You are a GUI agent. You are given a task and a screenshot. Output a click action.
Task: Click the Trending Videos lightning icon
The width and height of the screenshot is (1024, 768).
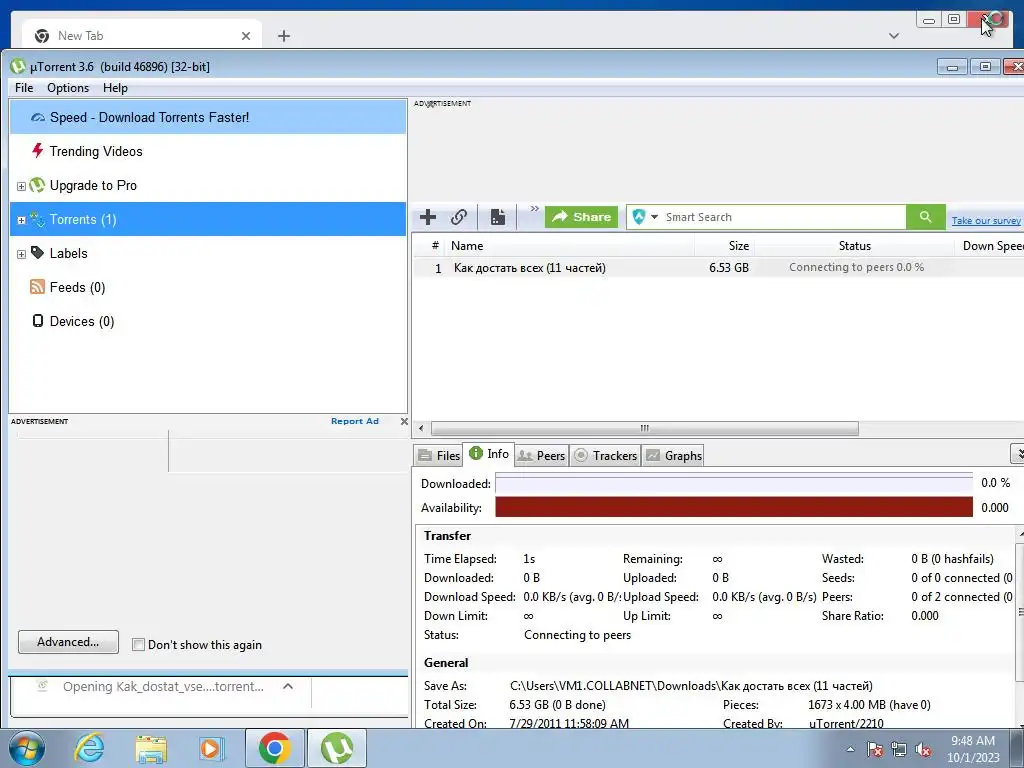tap(37, 151)
